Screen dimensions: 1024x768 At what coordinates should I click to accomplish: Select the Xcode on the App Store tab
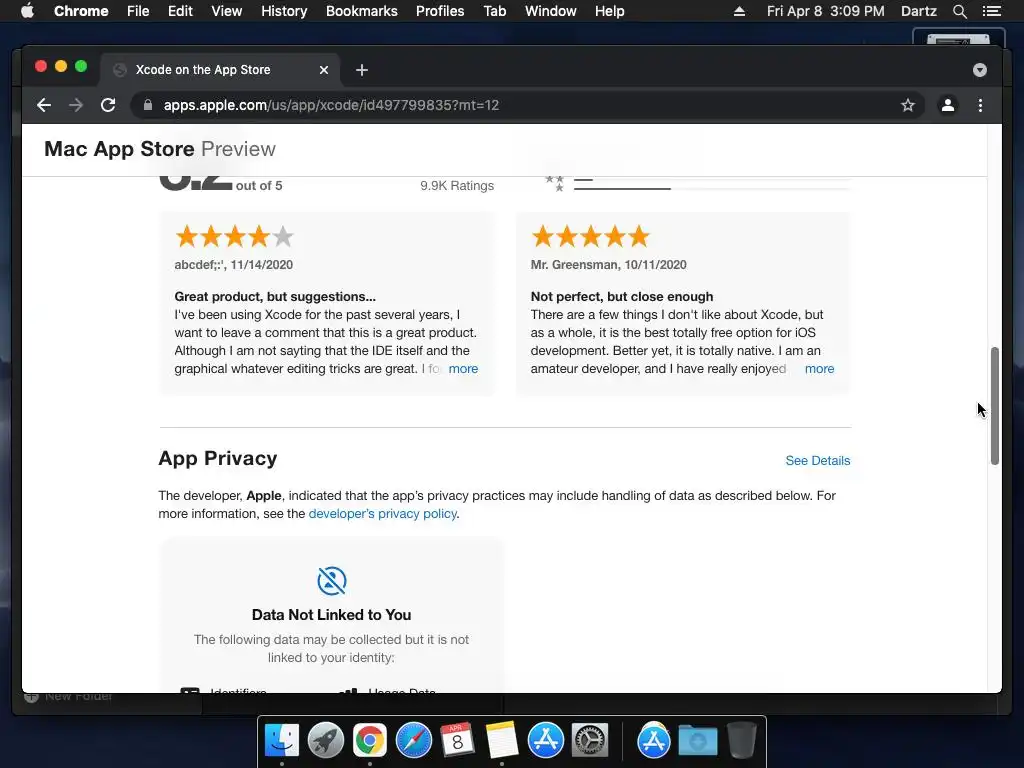[x=220, y=70]
